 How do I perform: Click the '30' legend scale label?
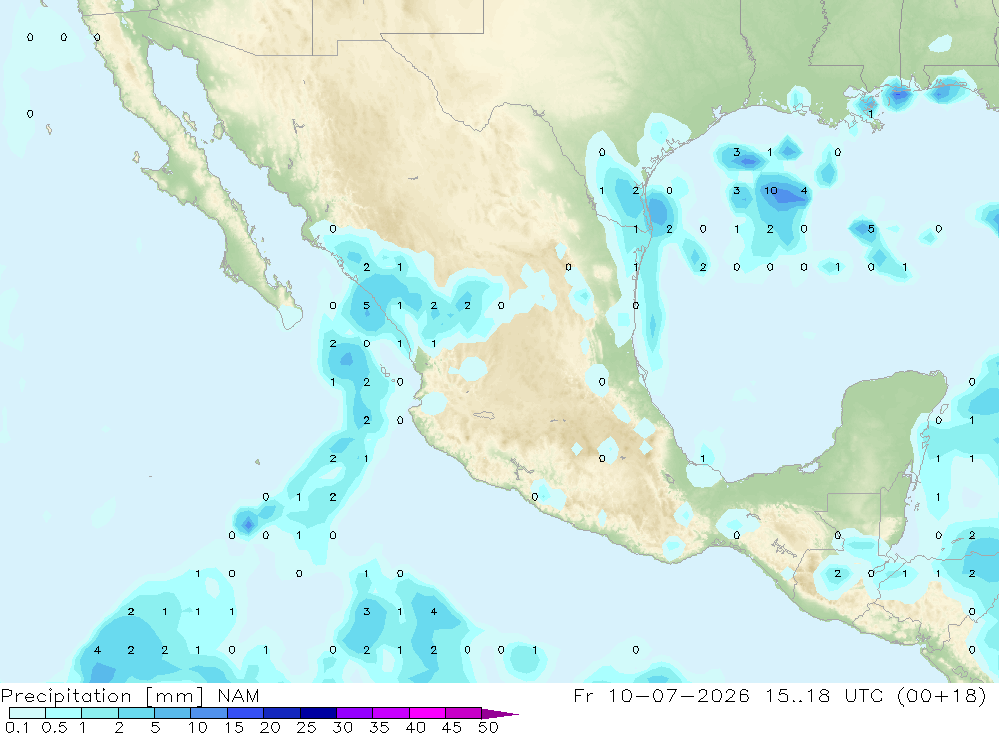343,727
